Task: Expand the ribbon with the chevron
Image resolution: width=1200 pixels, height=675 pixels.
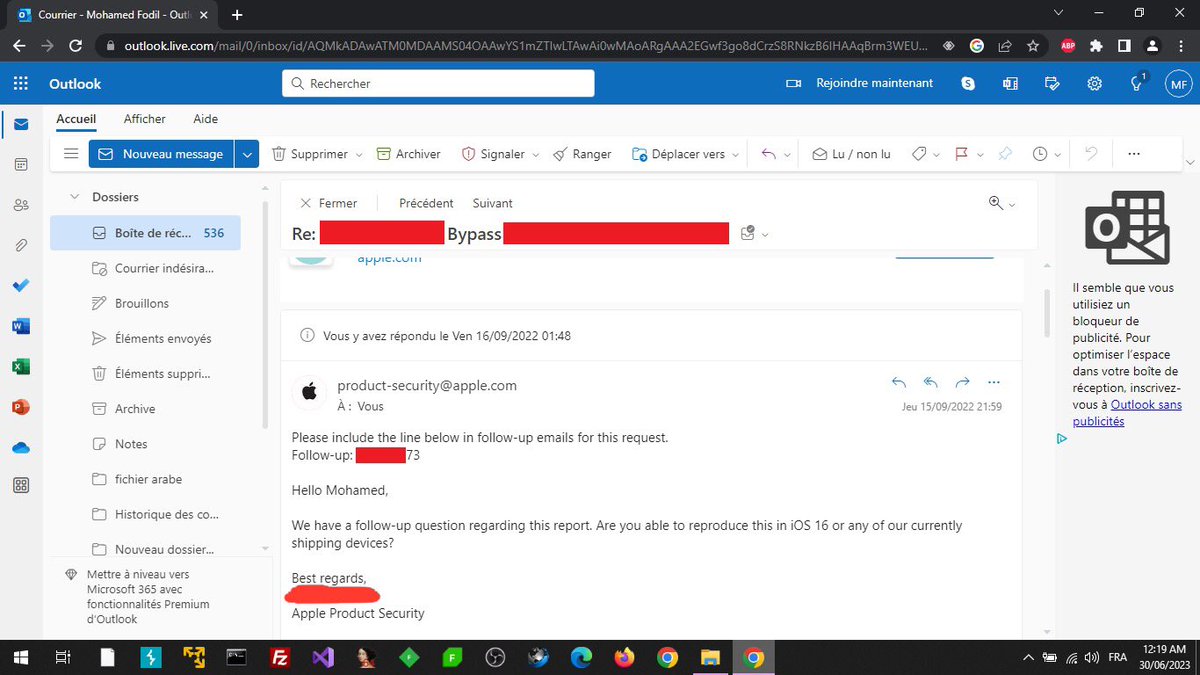Action: click(1189, 161)
